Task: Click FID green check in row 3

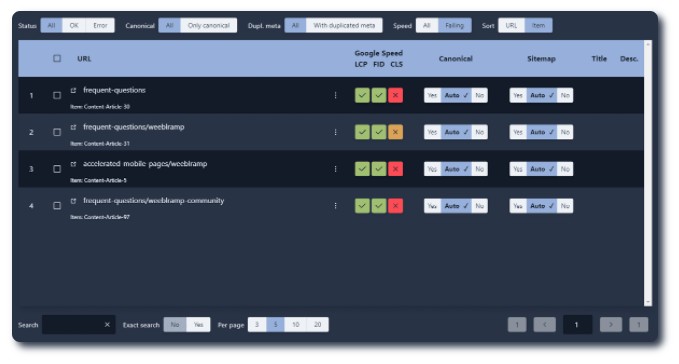Action: tap(379, 169)
